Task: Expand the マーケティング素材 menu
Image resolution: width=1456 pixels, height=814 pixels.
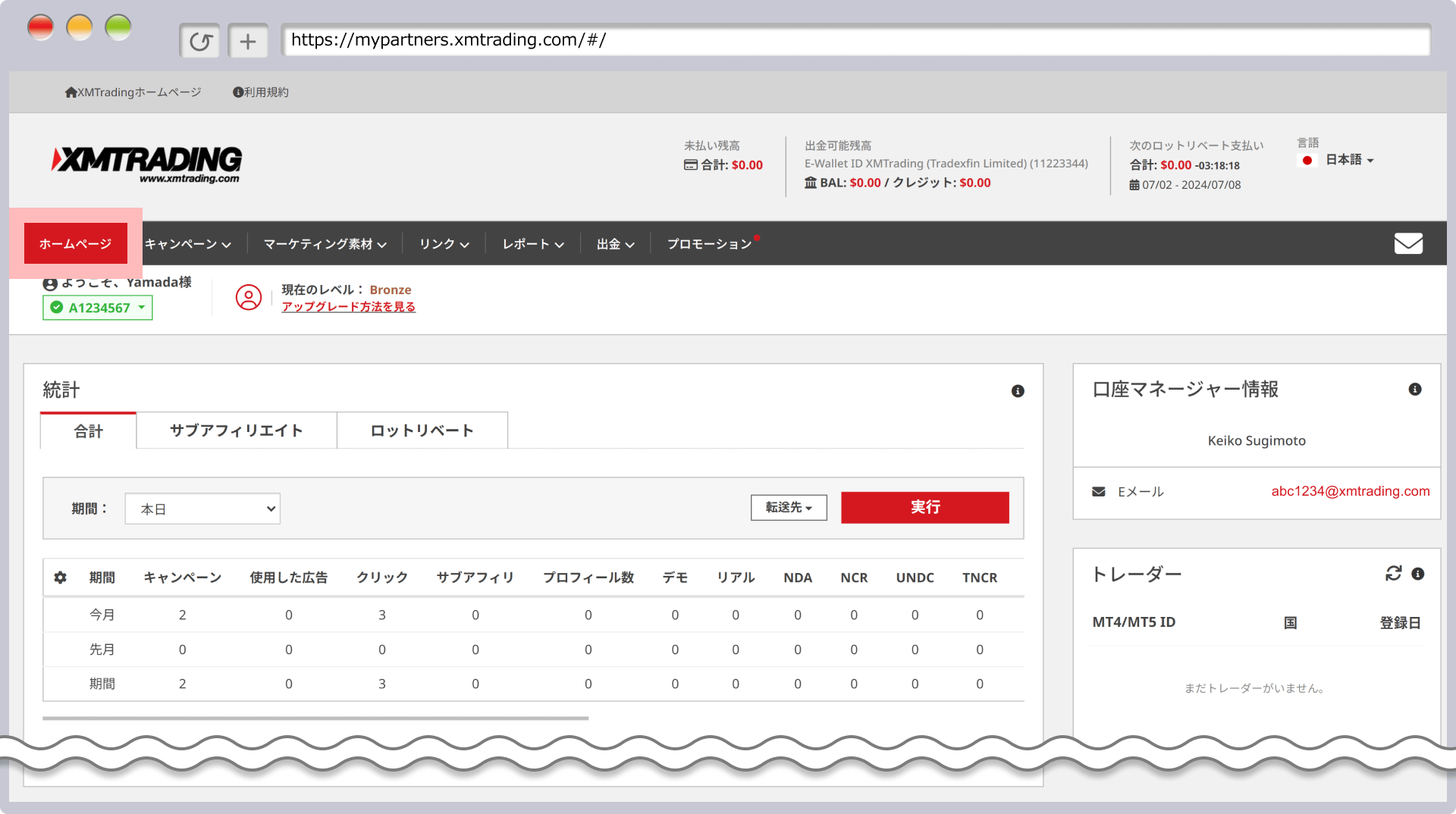Action: [x=325, y=244]
